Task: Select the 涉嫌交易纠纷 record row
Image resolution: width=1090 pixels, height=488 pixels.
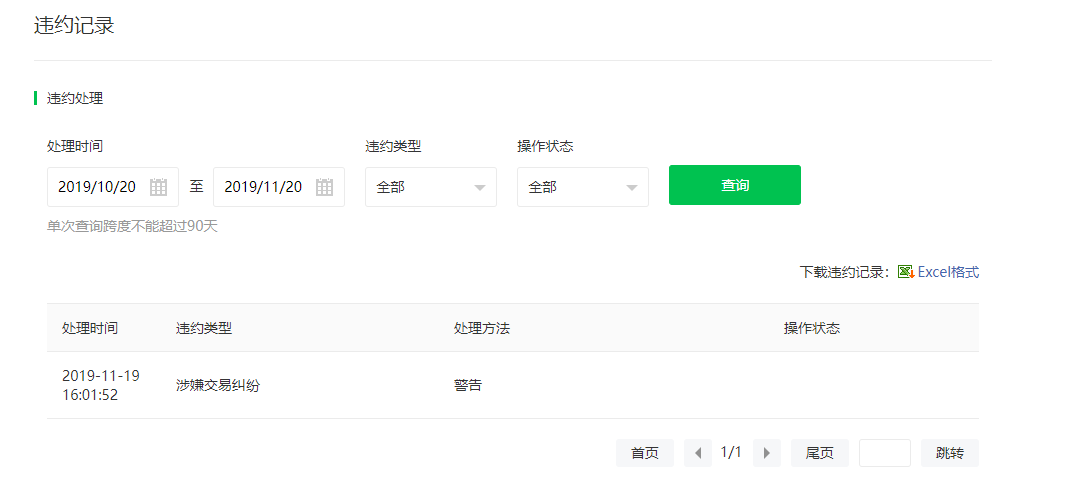Action: pos(513,385)
